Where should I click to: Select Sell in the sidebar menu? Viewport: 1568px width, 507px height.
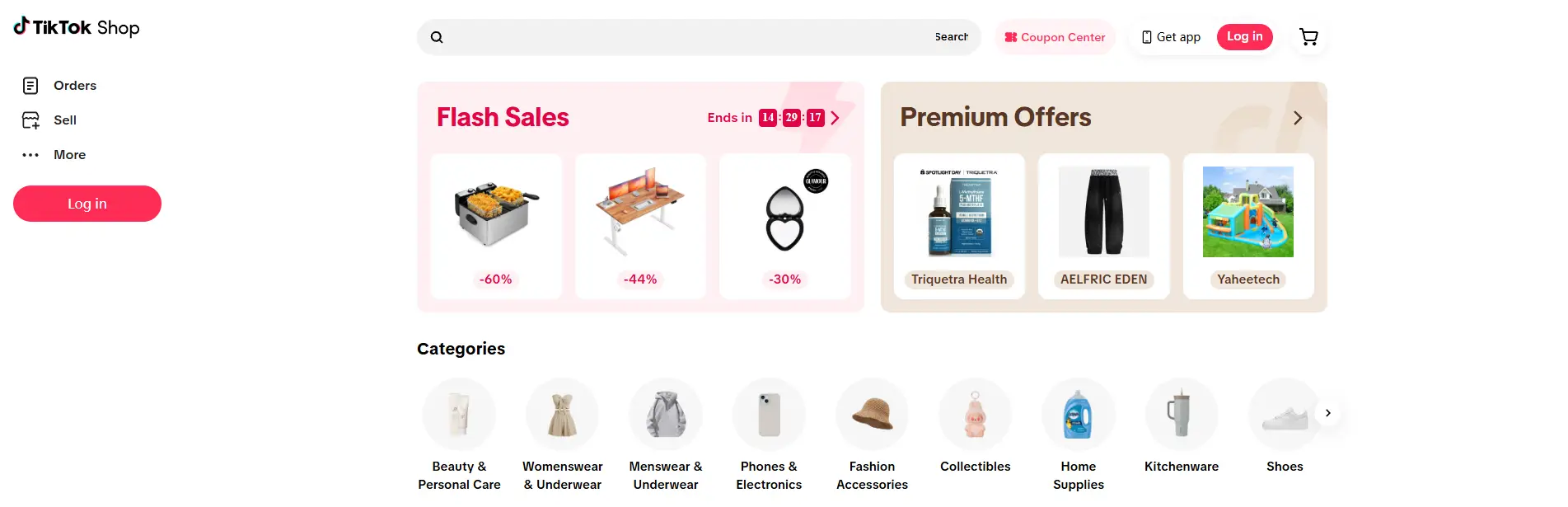65,120
